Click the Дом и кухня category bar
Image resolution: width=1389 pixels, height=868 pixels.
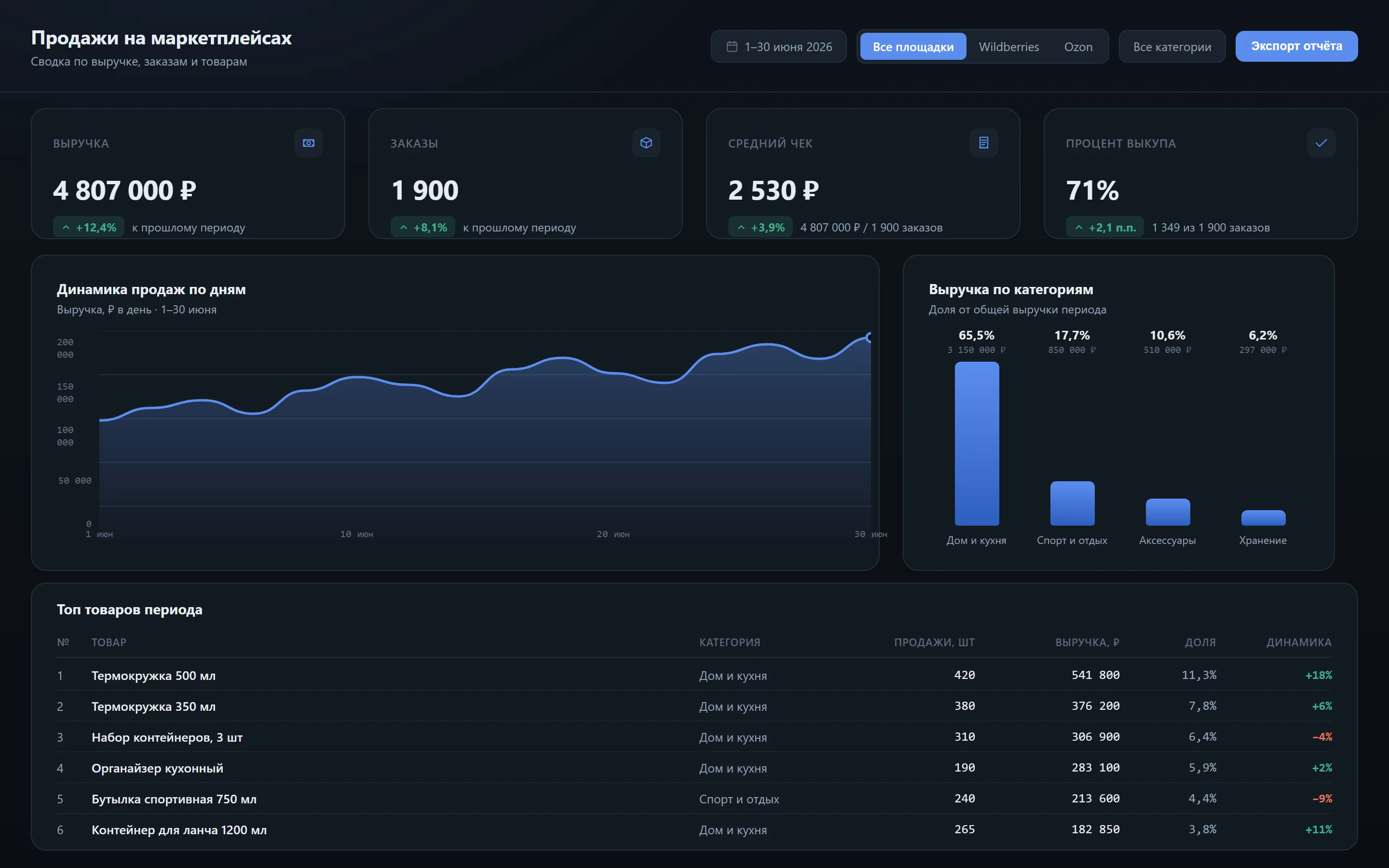(x=977, y=444)
